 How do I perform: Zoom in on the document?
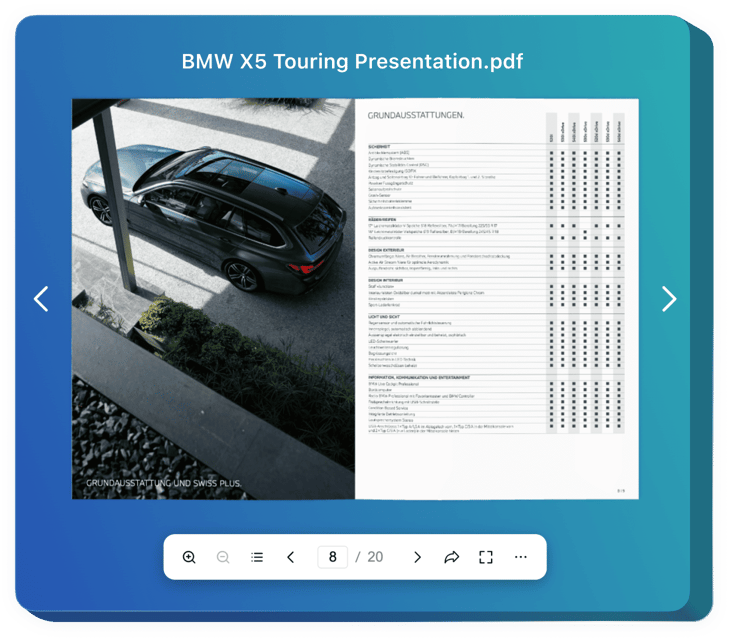click(189, 557)
